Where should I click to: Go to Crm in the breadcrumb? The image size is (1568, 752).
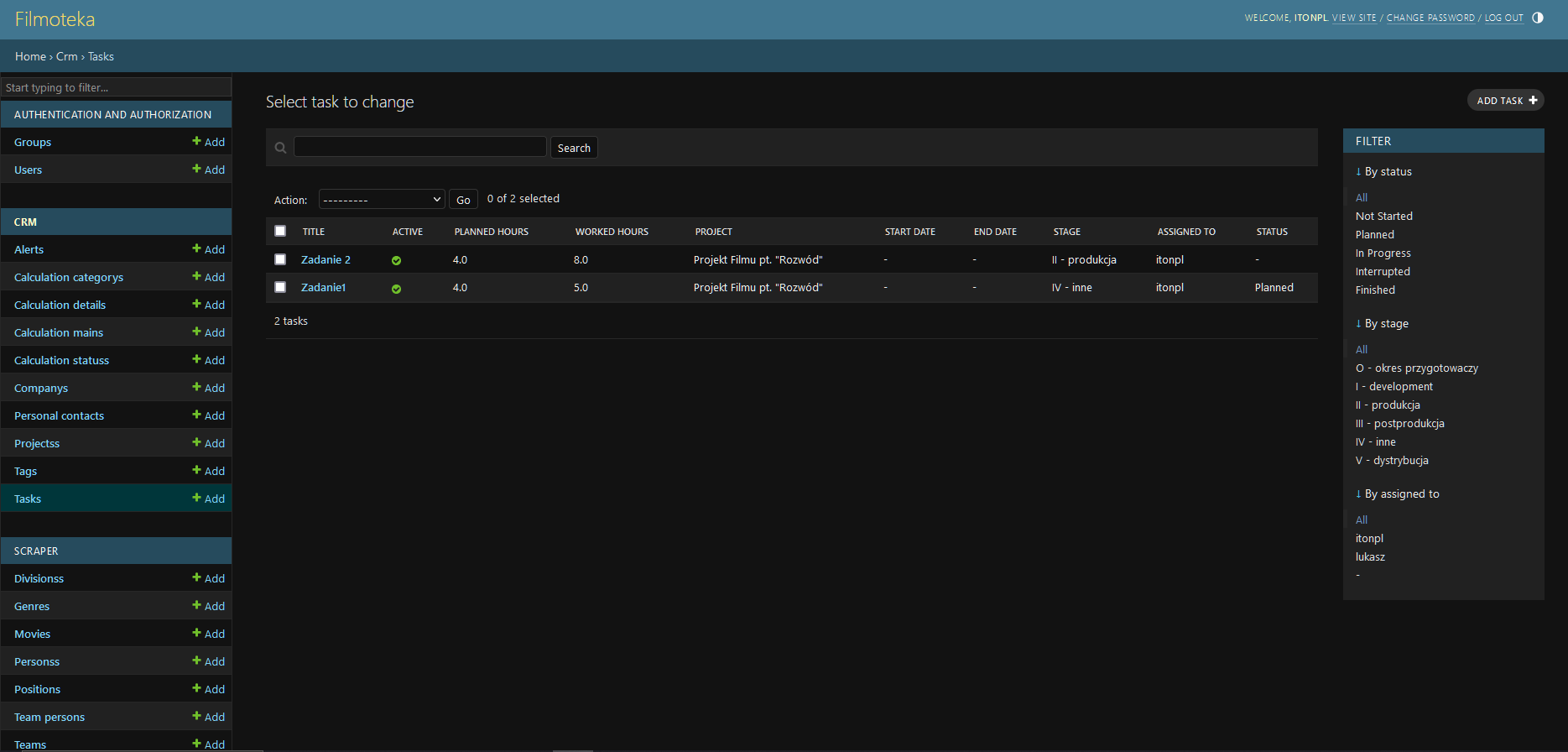[66, 56]
